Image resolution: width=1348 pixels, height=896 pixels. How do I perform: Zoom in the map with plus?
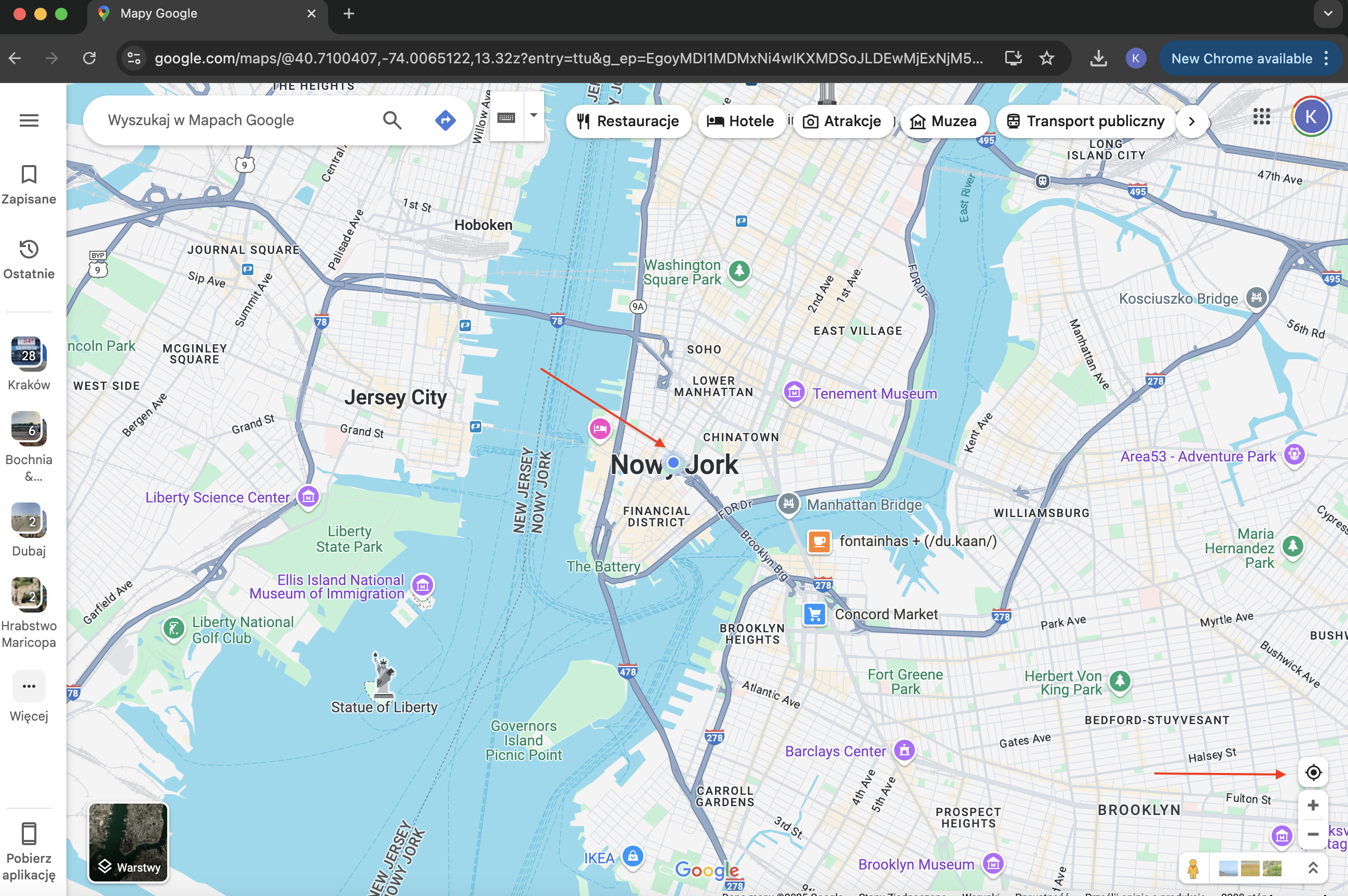(x=1313, y=806)
